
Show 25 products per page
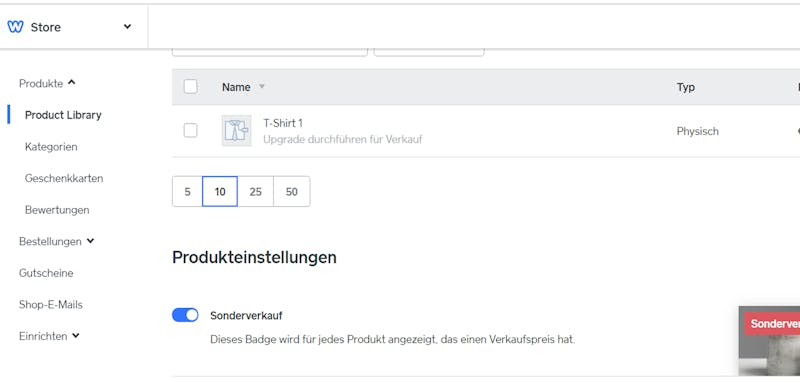256,192
